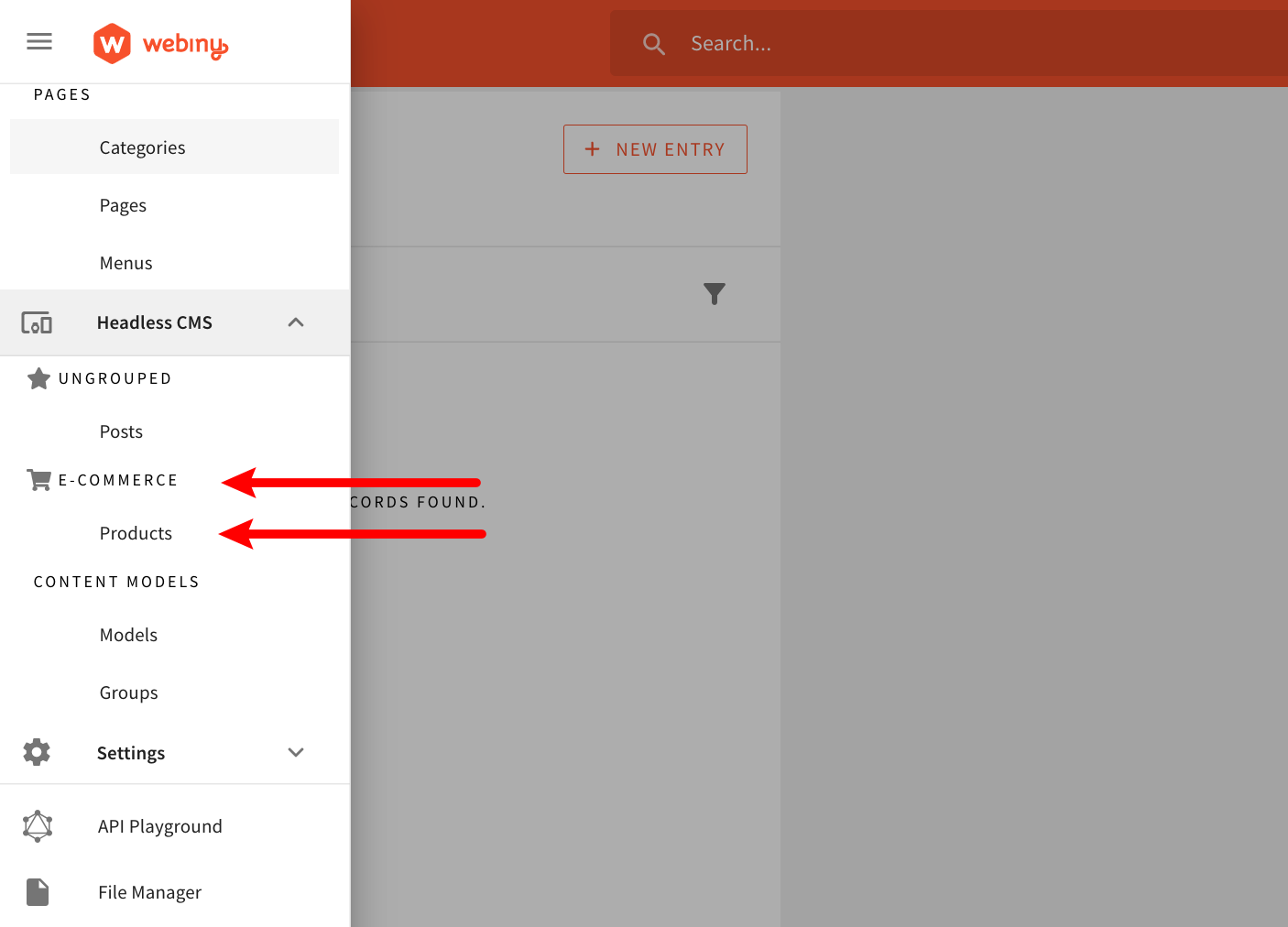Open Products under E-Commerce
The height and width of the screenshot is (927, 1288).
136,533
